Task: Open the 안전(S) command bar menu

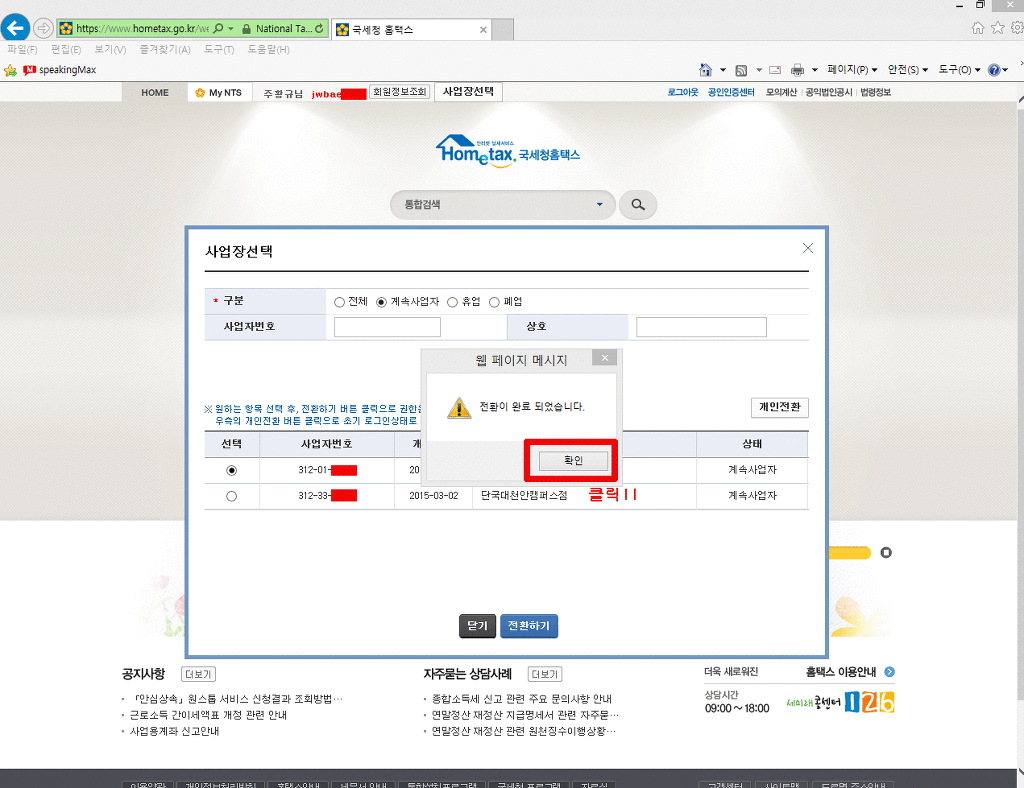Action: click(908, 70)
